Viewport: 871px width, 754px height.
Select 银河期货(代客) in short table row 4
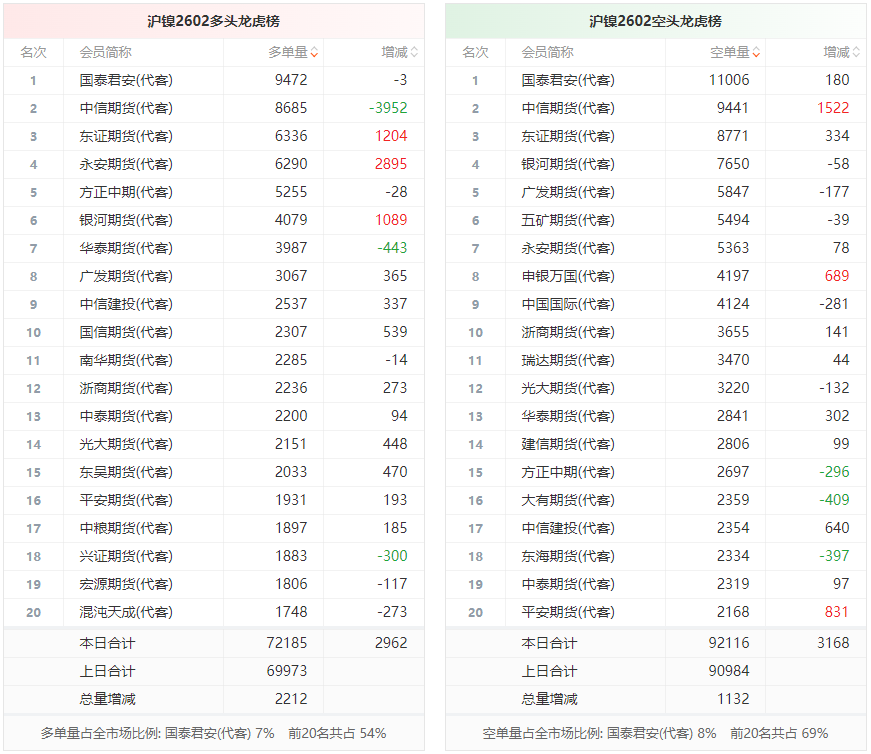(568, 164)
